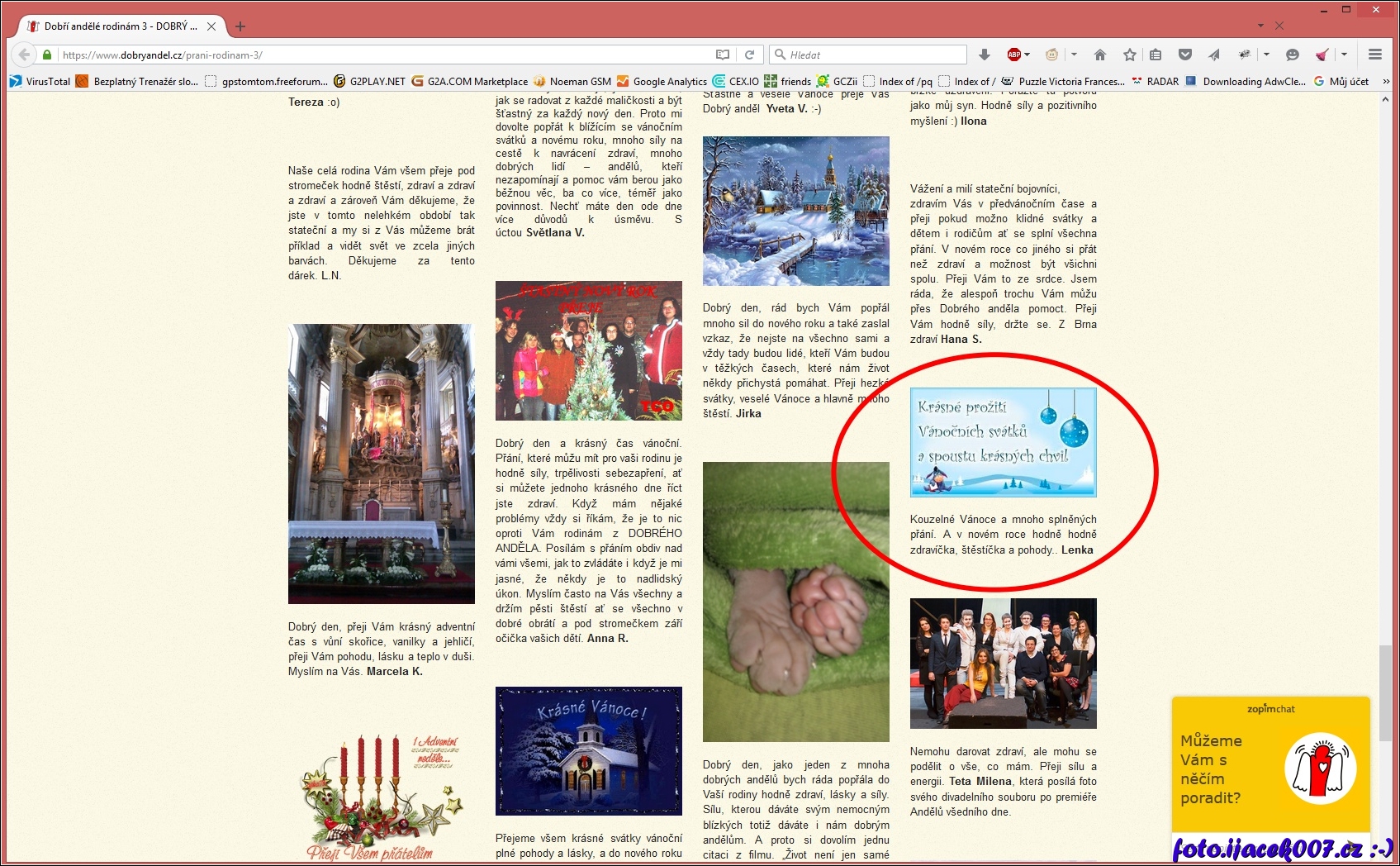Open the VirusTotal bookmark
This screenshot has height=866, width=1400.
[40, 81]
